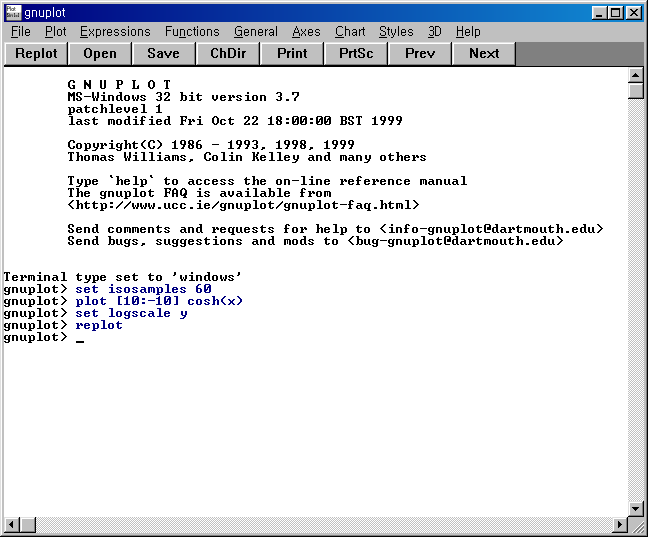Click the Save toolbar button

coord(164,54)
